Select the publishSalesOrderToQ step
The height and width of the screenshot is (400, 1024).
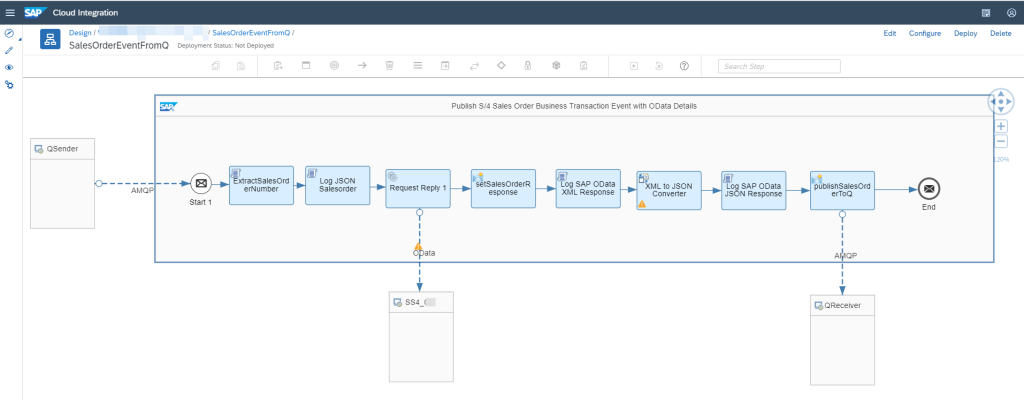[x=842, y=191]
